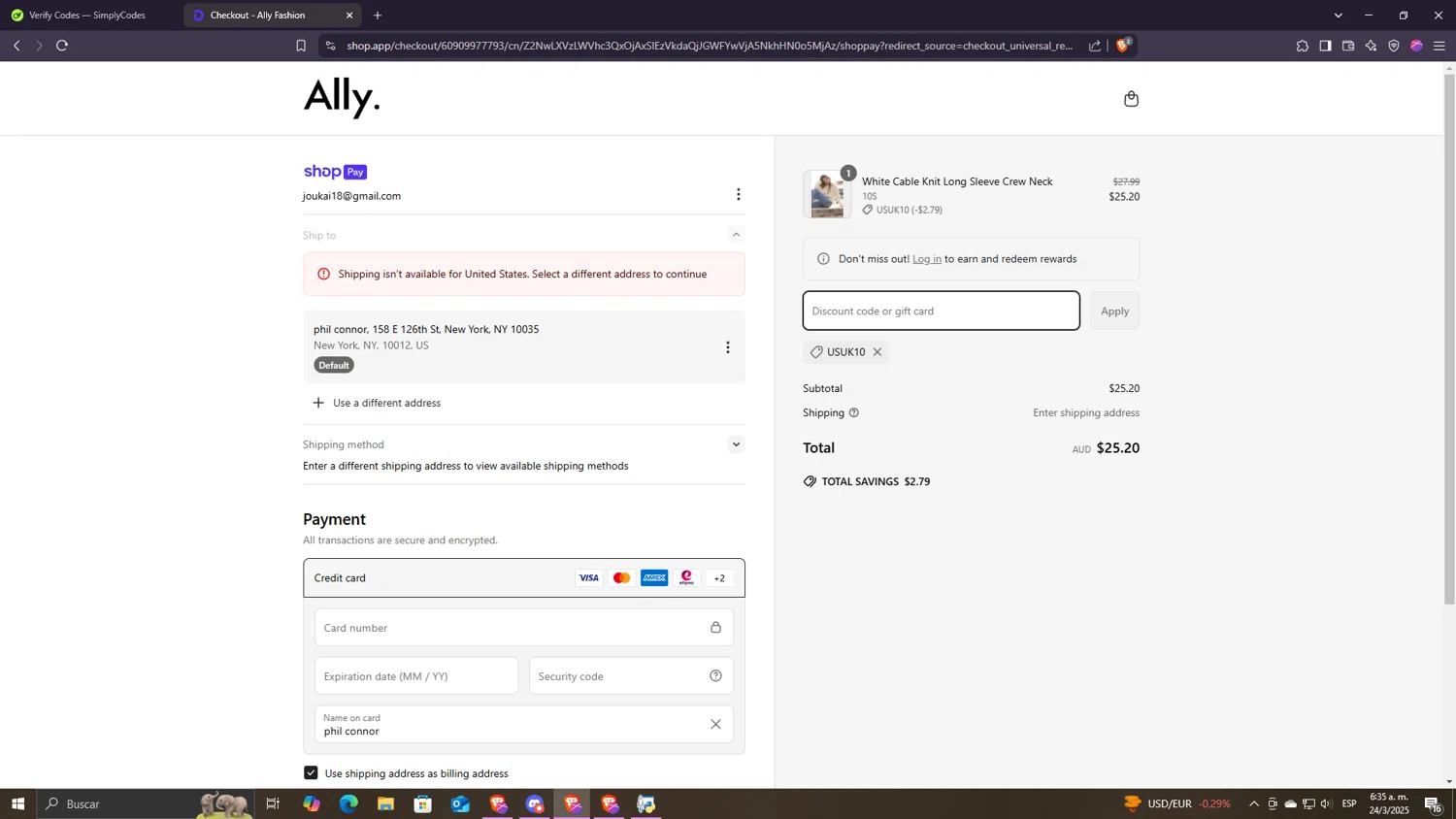The height and width of the screenshot is (819, 1456).
Task: Switch to the Verify Codes SimplyCodes tab
Action: coord(87,15)
